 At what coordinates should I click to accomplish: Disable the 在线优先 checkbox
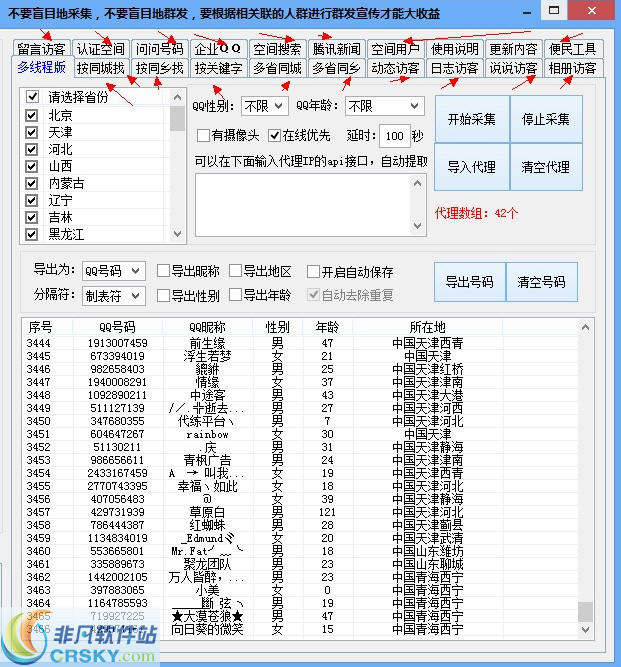(275, 136)
